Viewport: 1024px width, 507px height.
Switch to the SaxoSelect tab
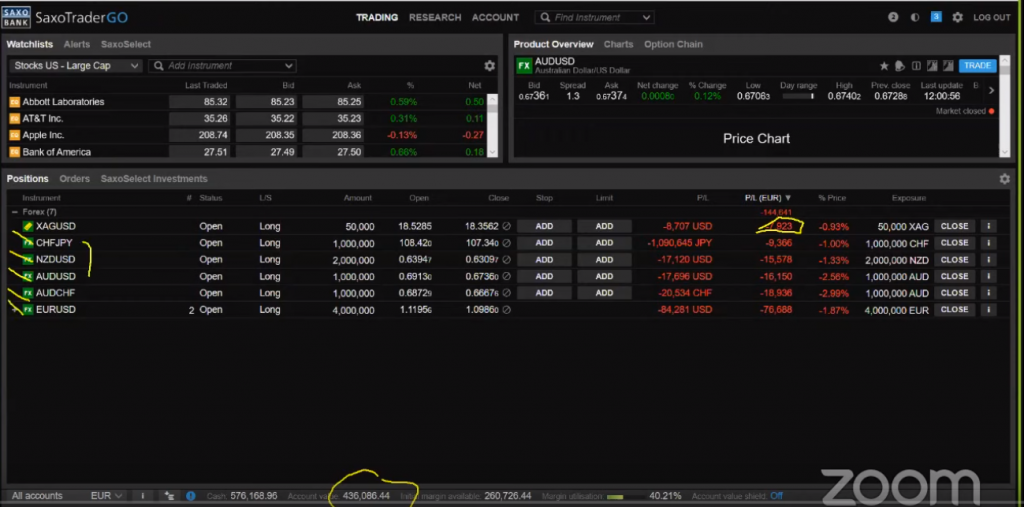pyautogui.click(x=125, y=44)
